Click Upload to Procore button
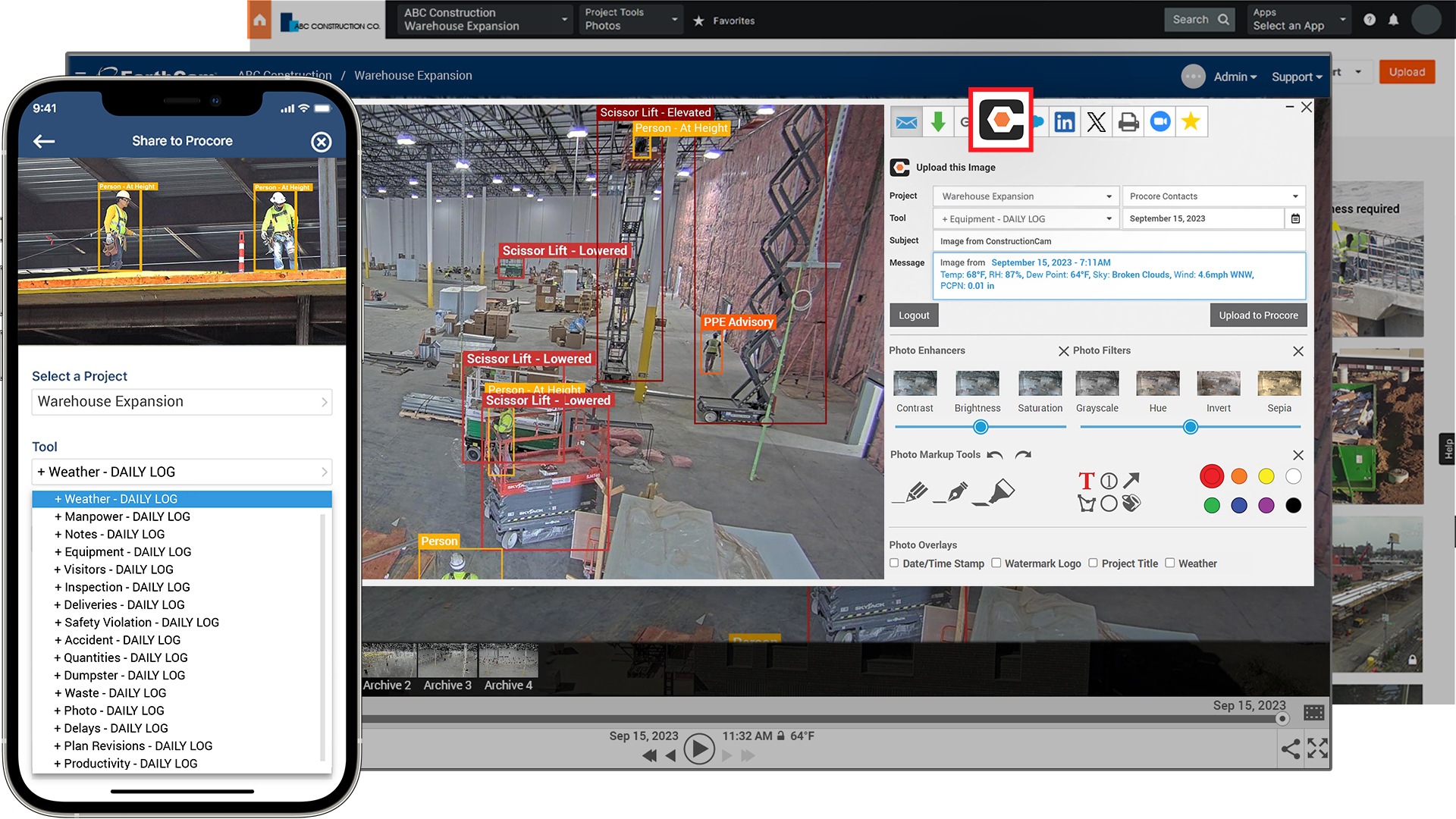The image size is (1456, 819). [x=1257, y=315]
